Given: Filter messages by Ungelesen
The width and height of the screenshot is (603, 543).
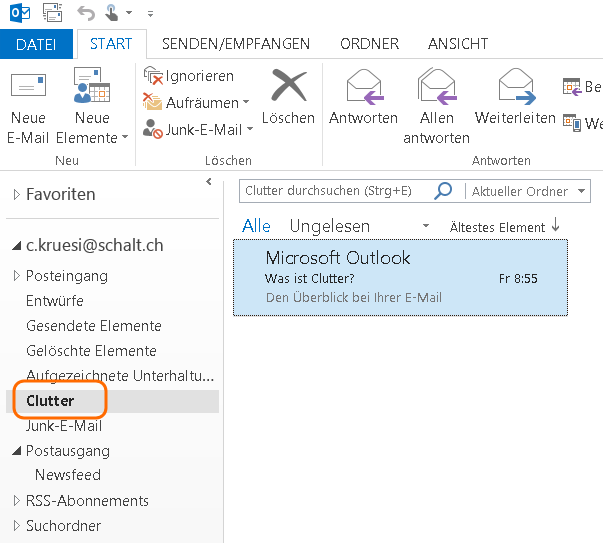Looking at the screenshot, I should (329, 227).
